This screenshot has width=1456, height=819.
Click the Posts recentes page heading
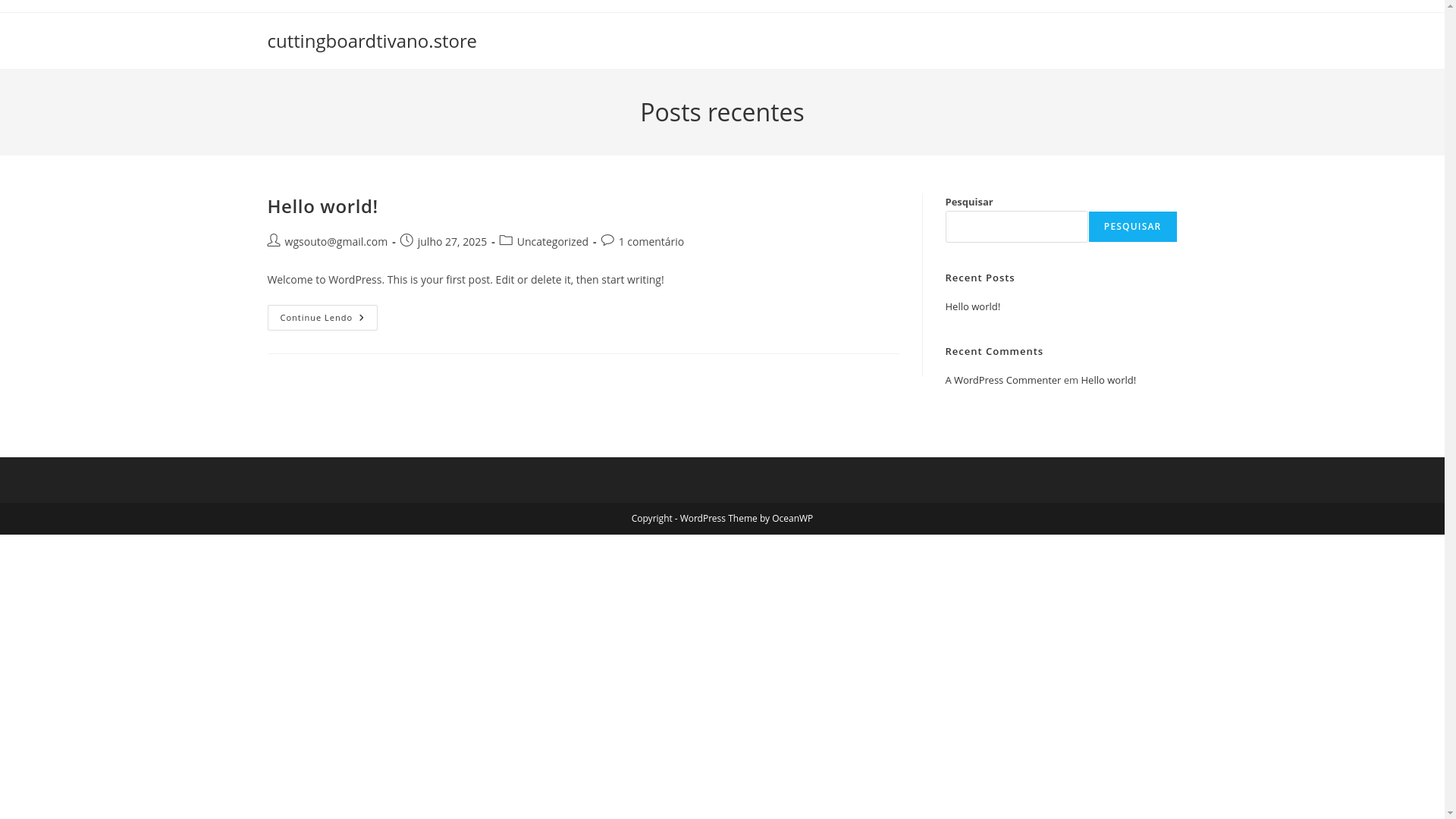(x=722, y=112)
